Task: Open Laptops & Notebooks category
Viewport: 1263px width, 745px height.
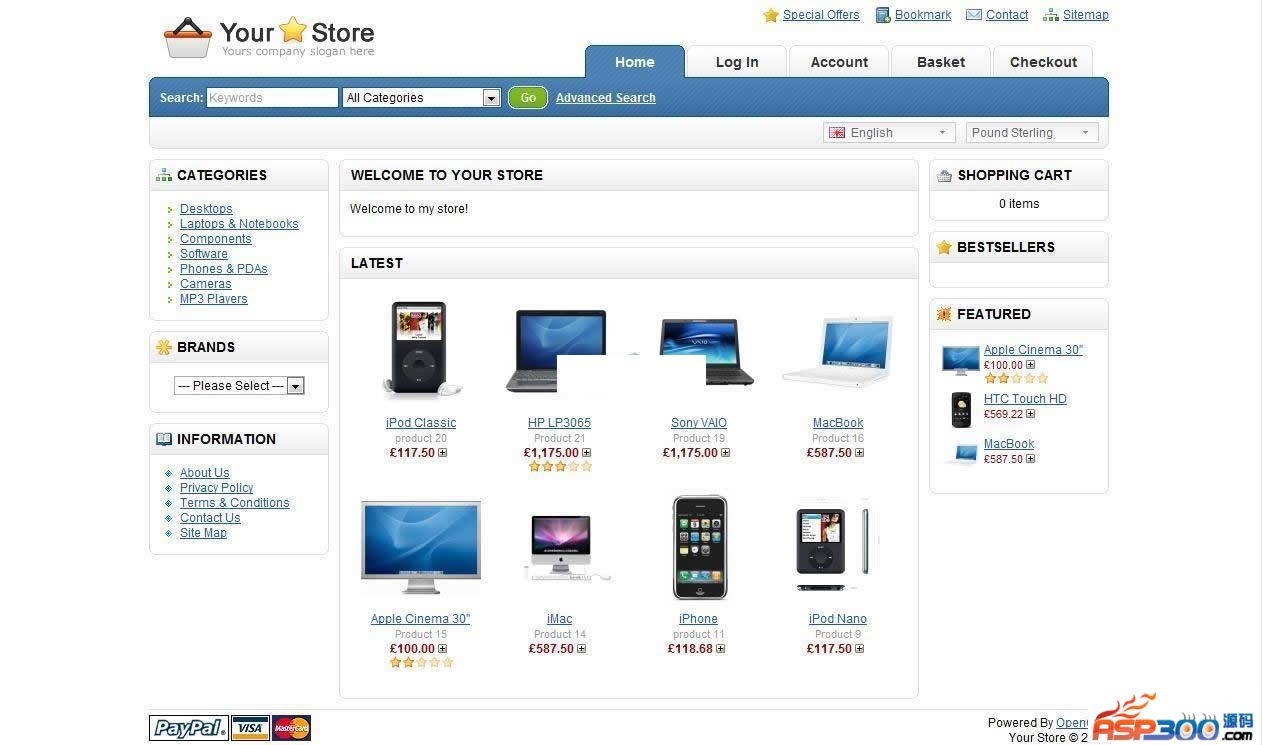Action: tap(239, 224)
